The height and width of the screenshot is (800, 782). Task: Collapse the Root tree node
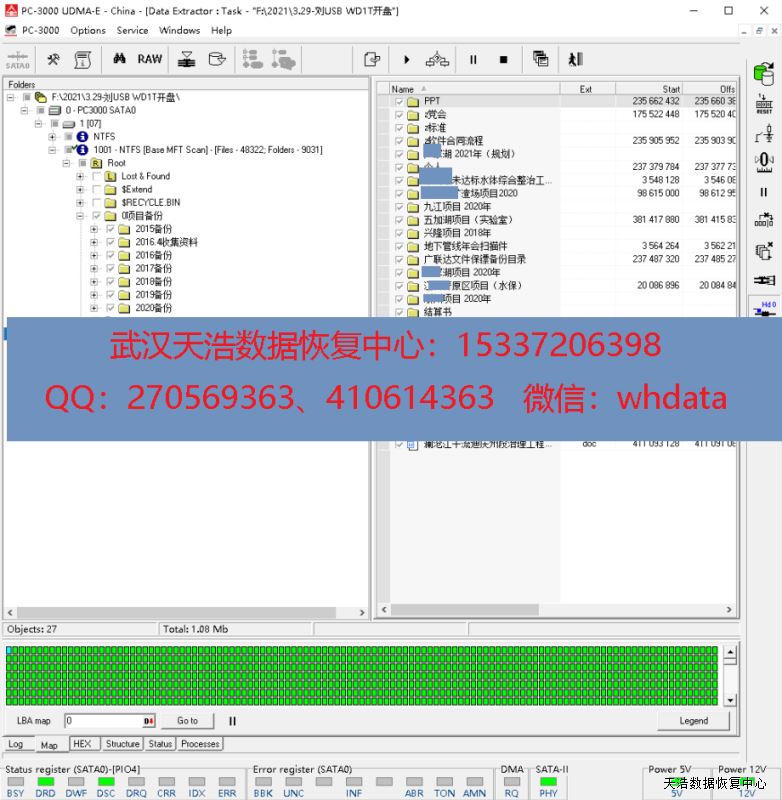67,163
